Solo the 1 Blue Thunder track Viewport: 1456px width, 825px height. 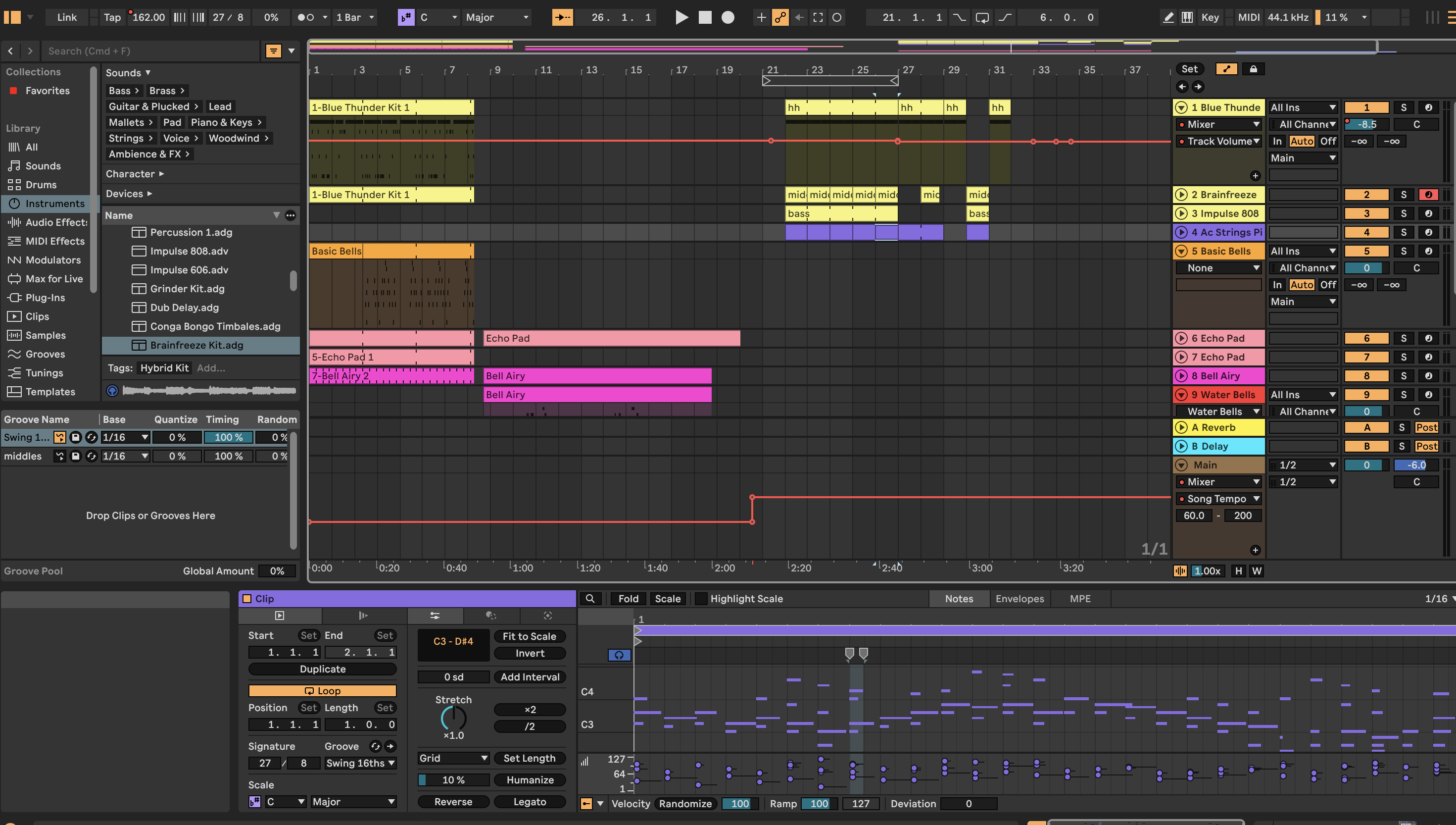1404,107
